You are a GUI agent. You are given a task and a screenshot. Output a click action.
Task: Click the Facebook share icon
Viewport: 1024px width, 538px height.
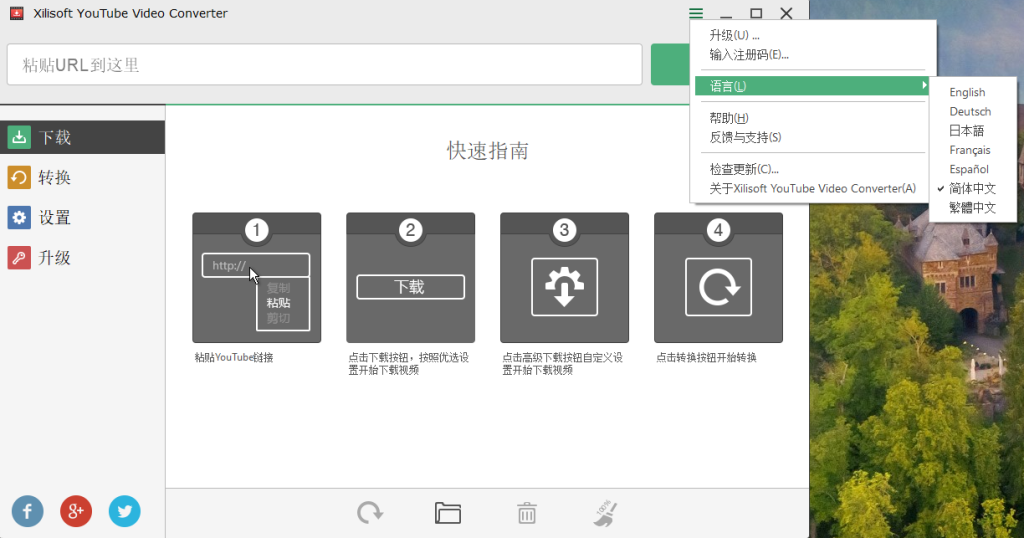click(x=27, y=511)
